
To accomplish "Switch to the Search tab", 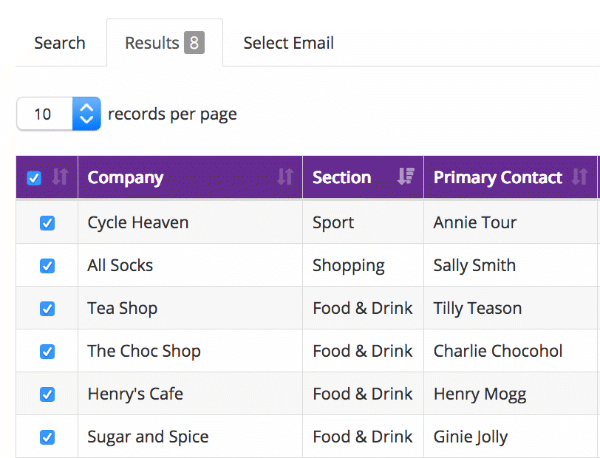I will tap(60, 43).
